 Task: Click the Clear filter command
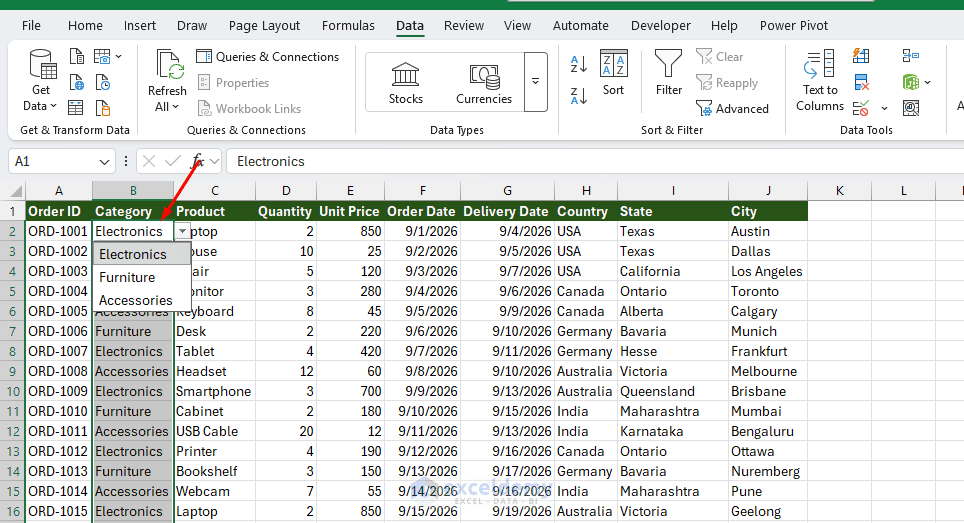point(720,57)
